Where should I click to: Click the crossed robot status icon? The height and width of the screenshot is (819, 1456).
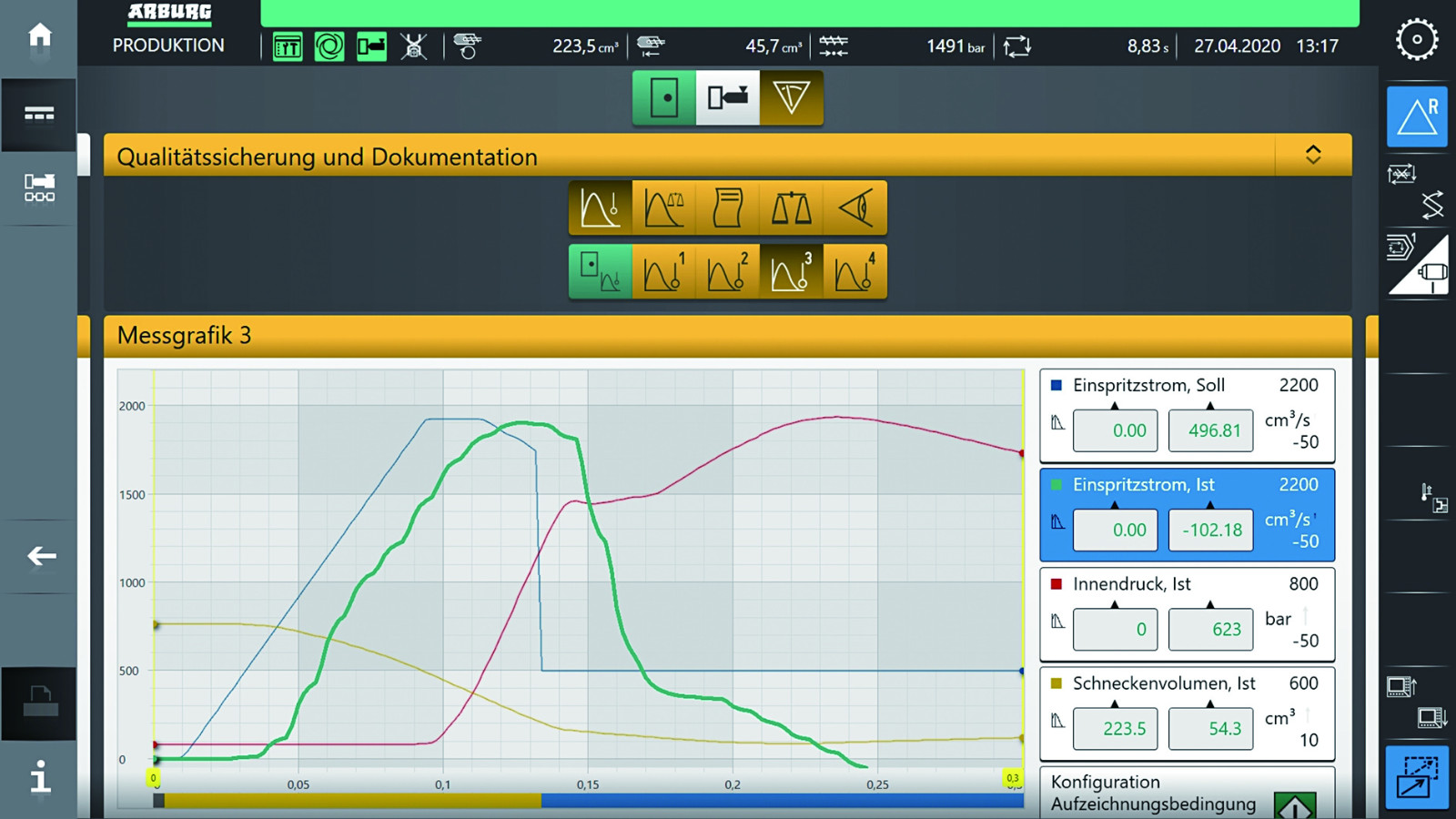414,46
